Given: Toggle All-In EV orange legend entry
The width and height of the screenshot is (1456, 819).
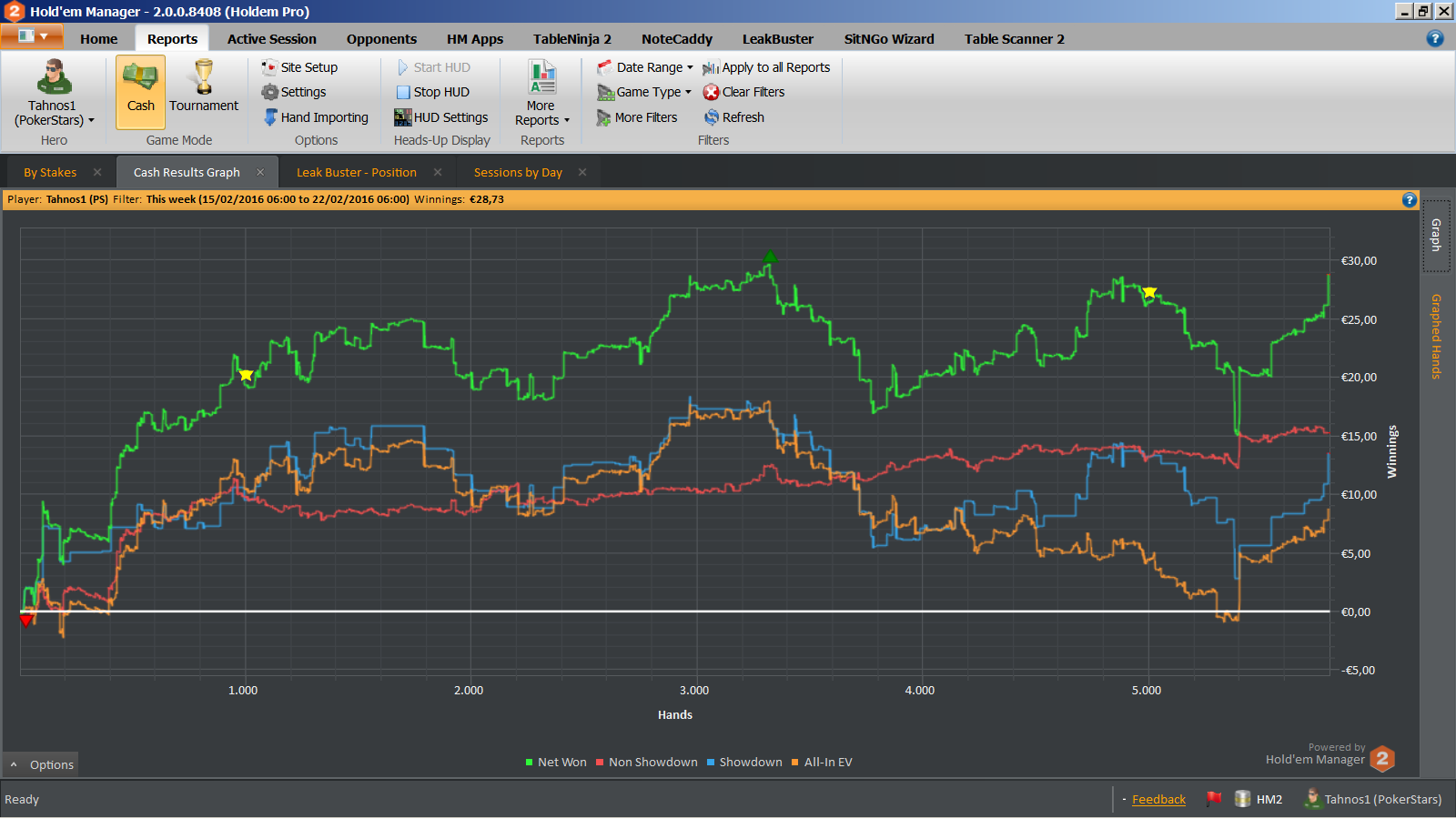Looking at the screenshot, I should [x=822, y=763].
